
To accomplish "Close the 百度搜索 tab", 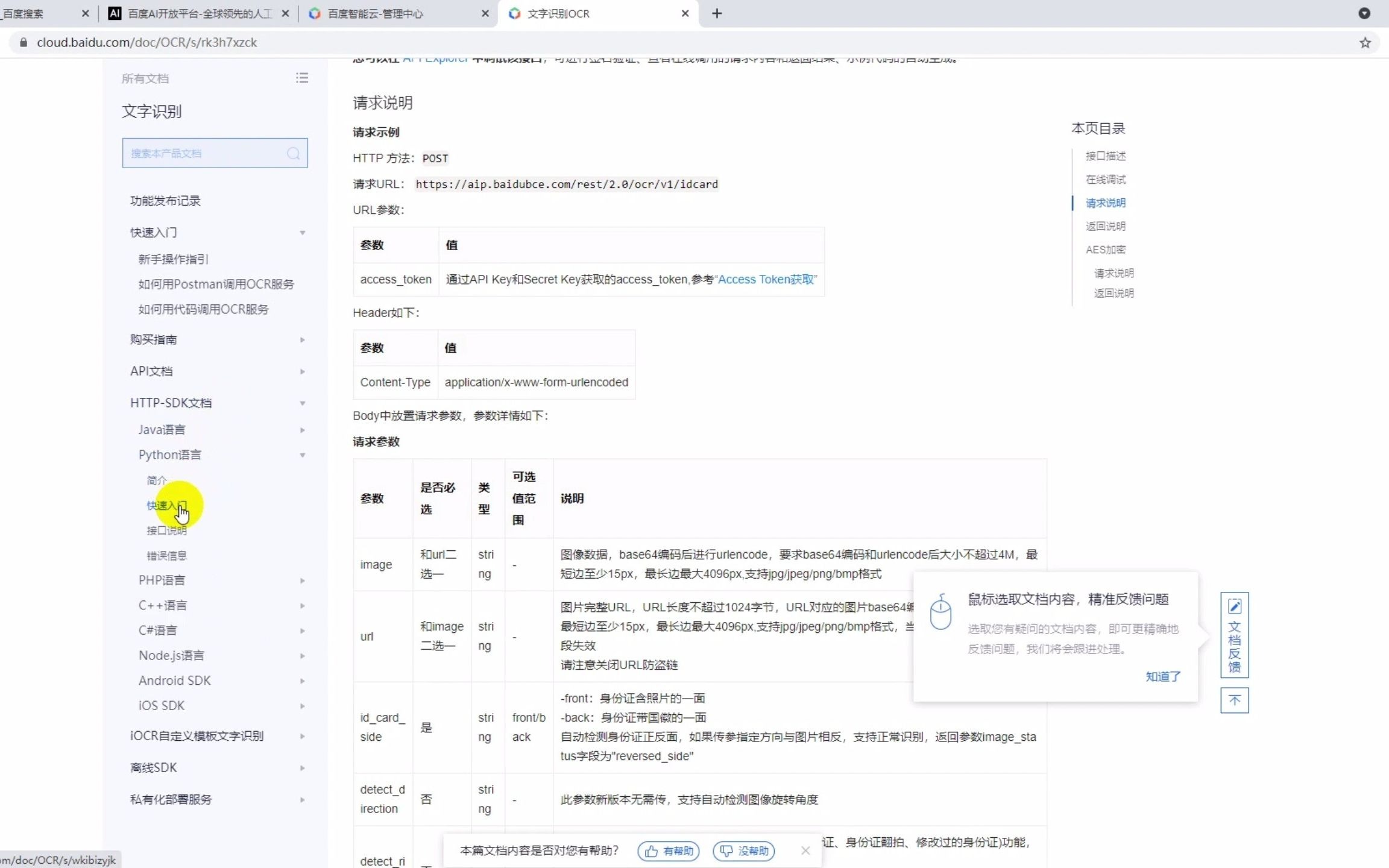I will pyautogui.click(x=85, y=13).
